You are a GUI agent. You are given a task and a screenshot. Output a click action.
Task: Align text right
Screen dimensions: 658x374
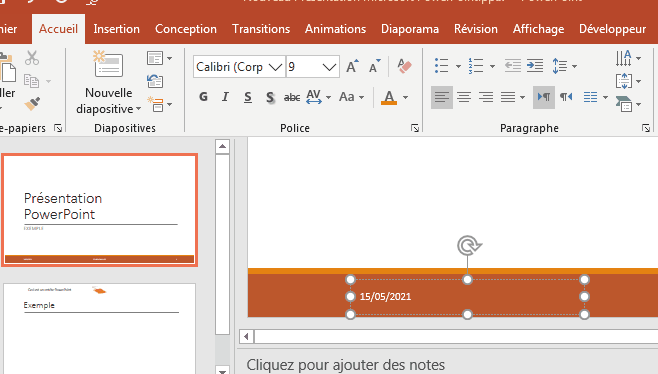click(486, 97)
